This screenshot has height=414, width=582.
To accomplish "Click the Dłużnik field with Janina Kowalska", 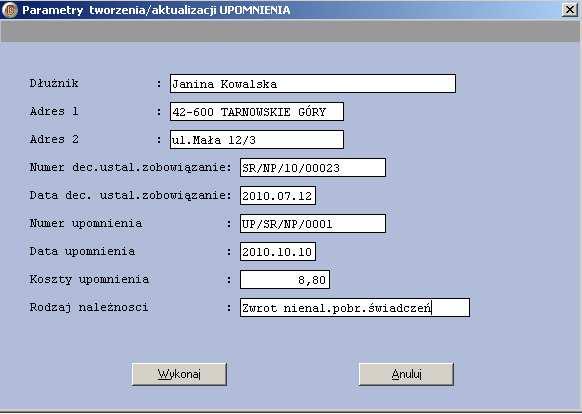I will click(x=313, y=84).
